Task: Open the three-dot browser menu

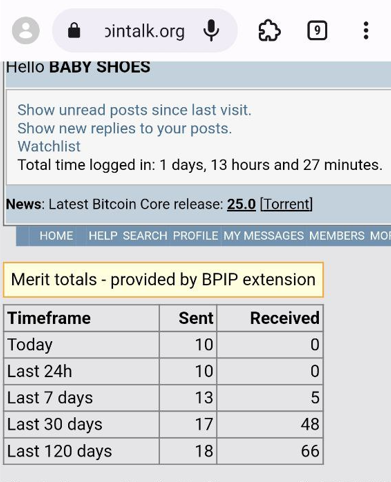Action: pyautogui.click(x=366, y=31)
